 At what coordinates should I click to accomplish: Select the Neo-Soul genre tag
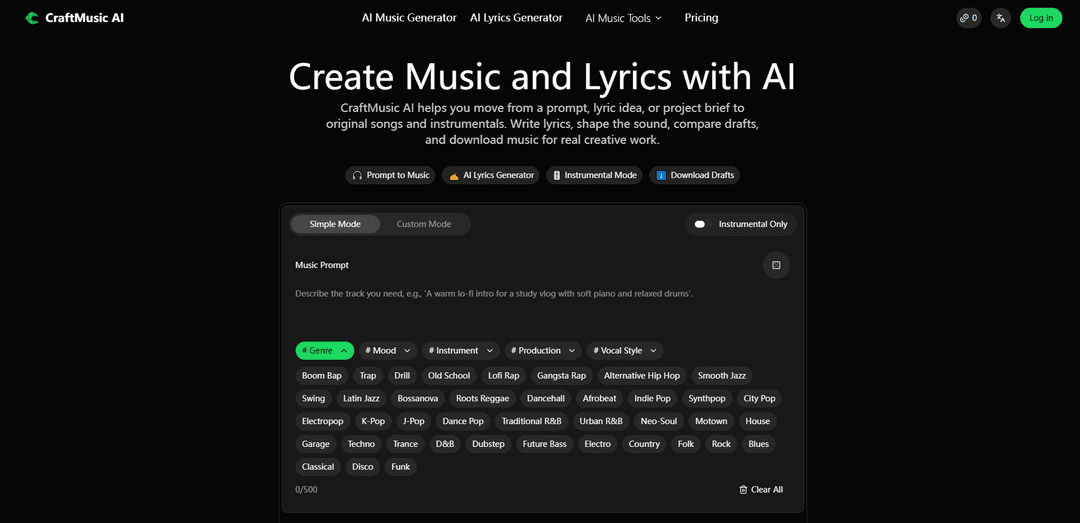point(658,421)
